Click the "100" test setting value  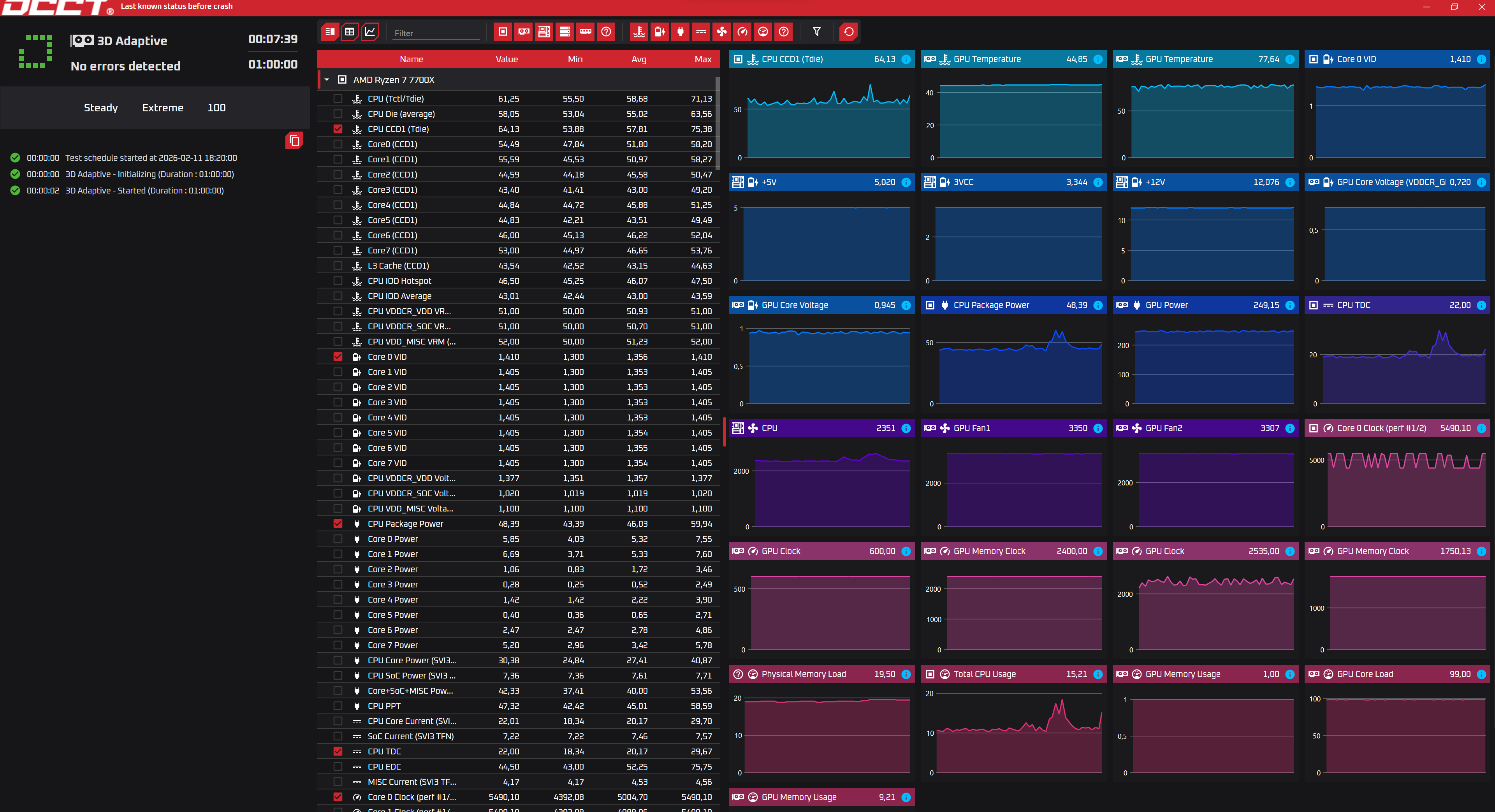coord(216,108)
